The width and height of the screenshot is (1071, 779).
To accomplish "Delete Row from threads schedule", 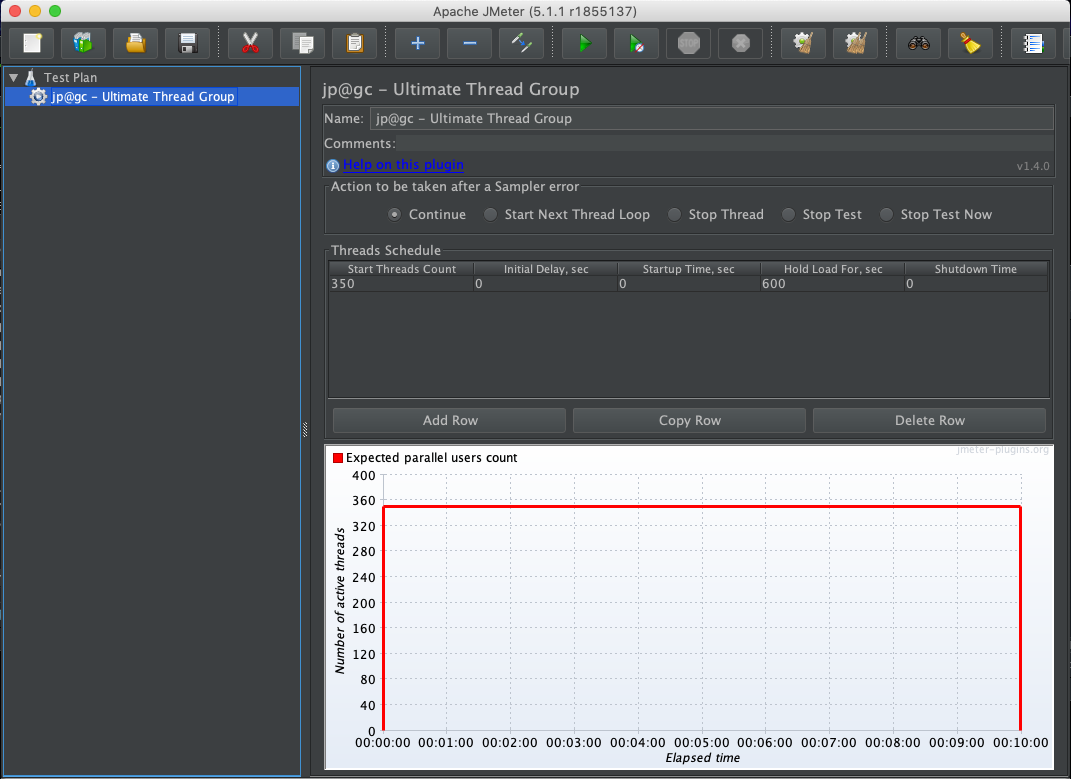I will point(930,420).
